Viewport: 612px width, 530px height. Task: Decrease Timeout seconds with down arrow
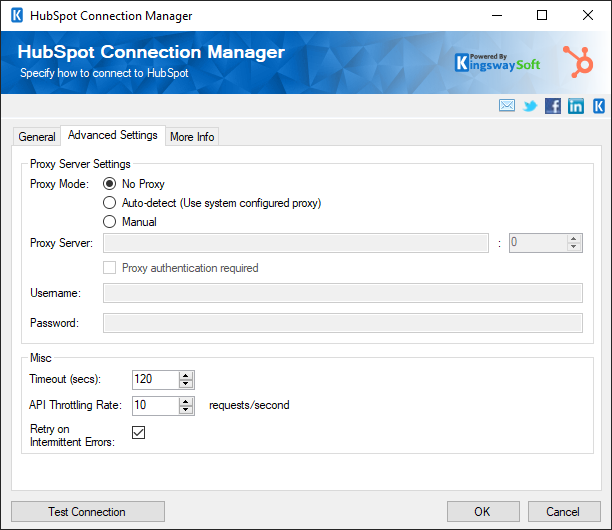coord(186,384)
